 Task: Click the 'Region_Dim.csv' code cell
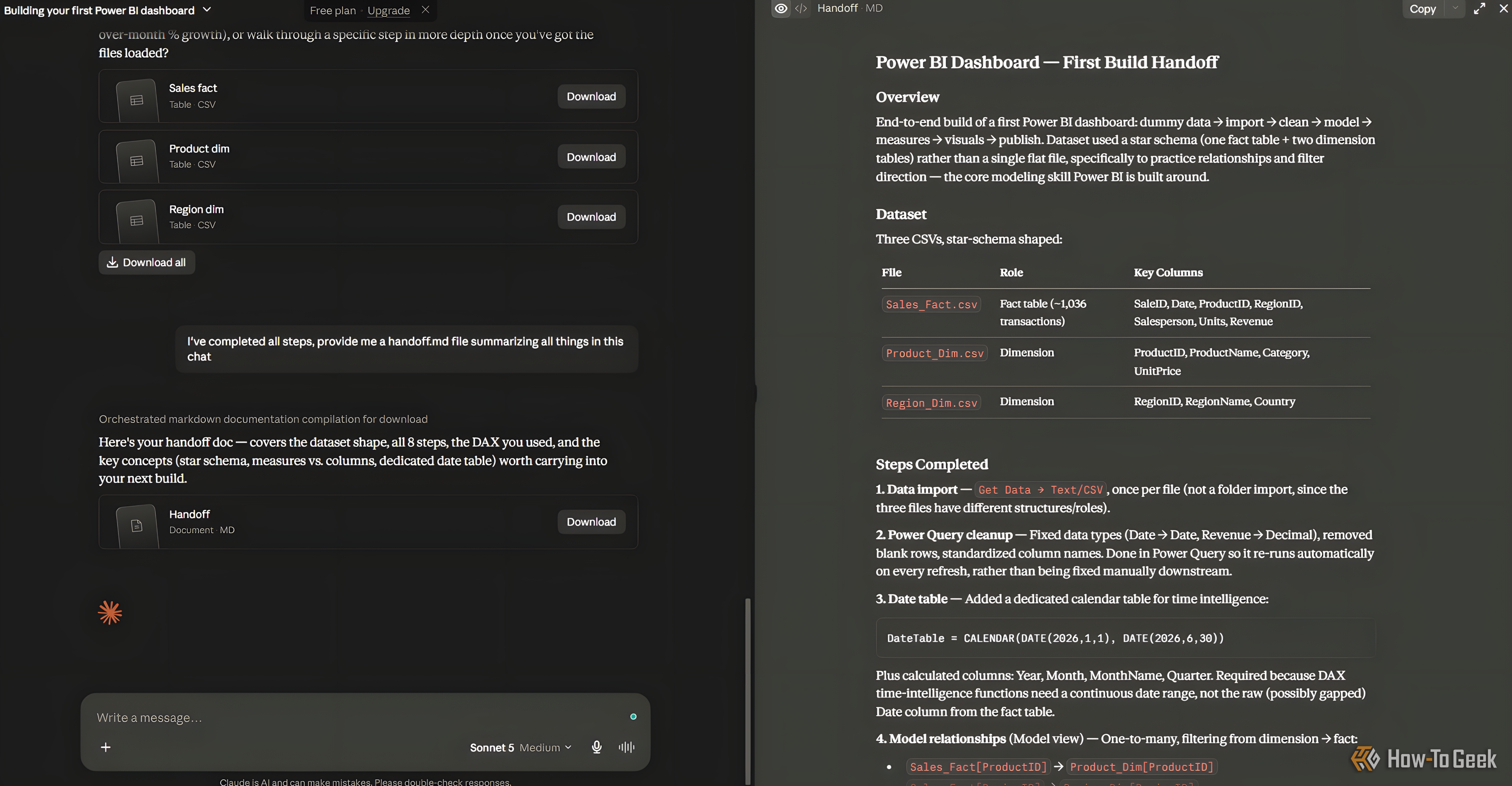[x=932, y=403]
